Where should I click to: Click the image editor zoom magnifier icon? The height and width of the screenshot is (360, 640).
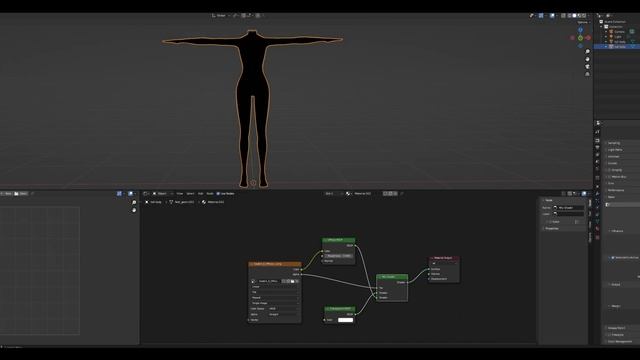pos(134,202)
